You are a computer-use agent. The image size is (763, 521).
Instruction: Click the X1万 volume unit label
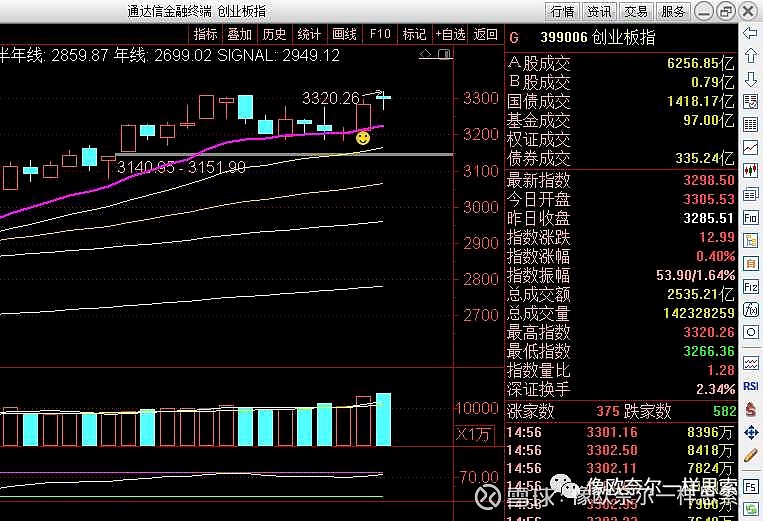(x=473, y=434)
